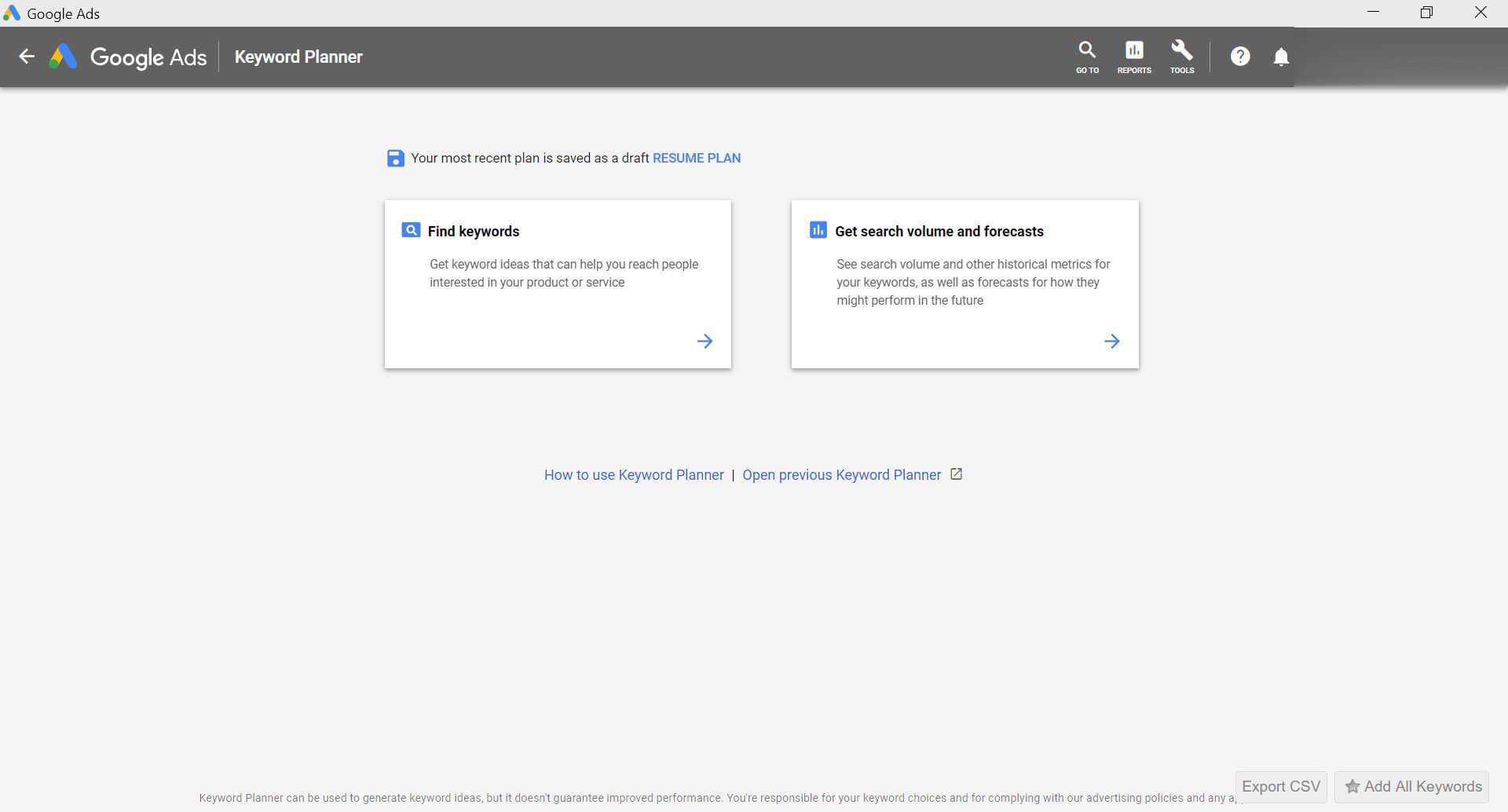Select Get search volume and forecasts title
This screenshot has height=812, width=1508.
(x=939, y=232)
